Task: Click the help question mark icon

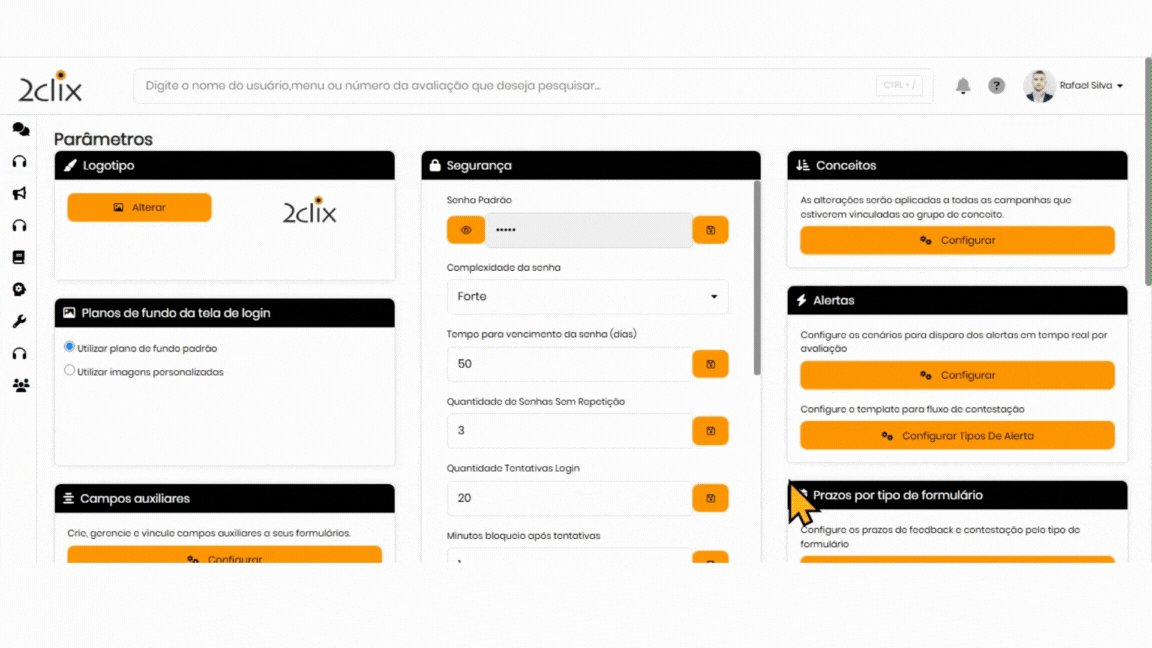Action: [996, 86]
